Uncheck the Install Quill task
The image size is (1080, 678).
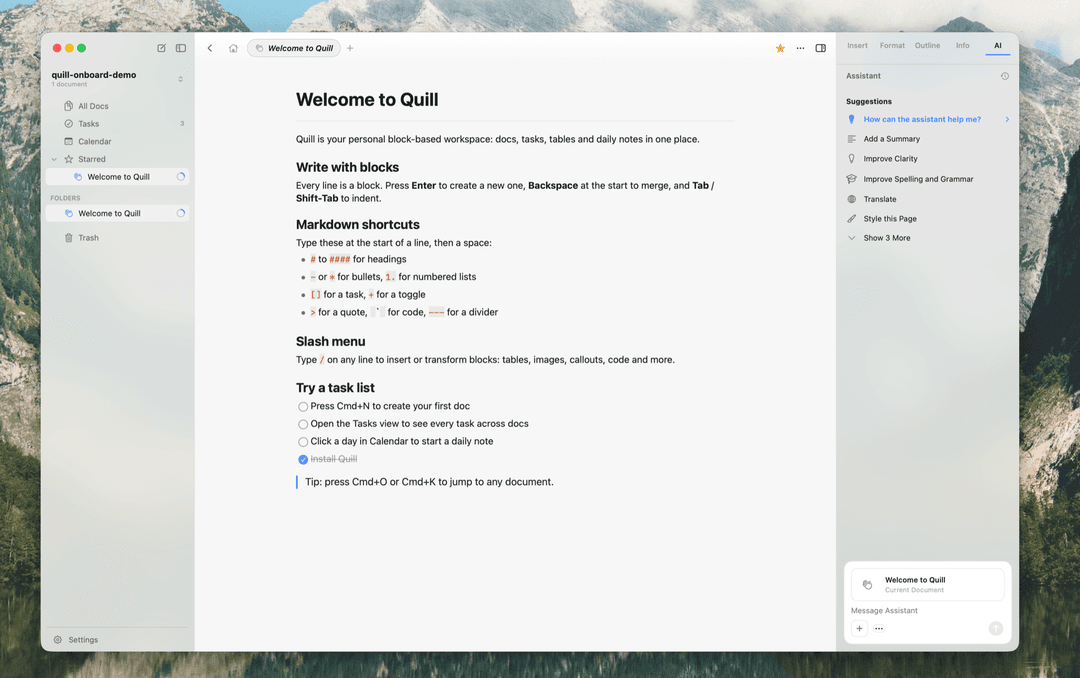(303, 460)
